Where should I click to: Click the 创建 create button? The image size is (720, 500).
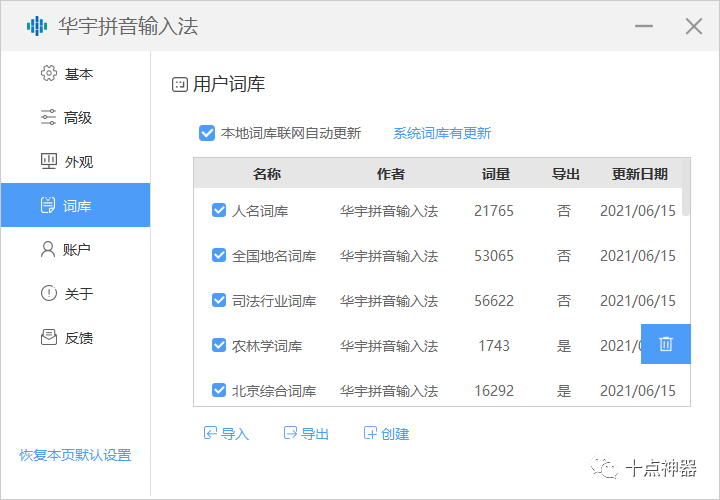[386, 433]
